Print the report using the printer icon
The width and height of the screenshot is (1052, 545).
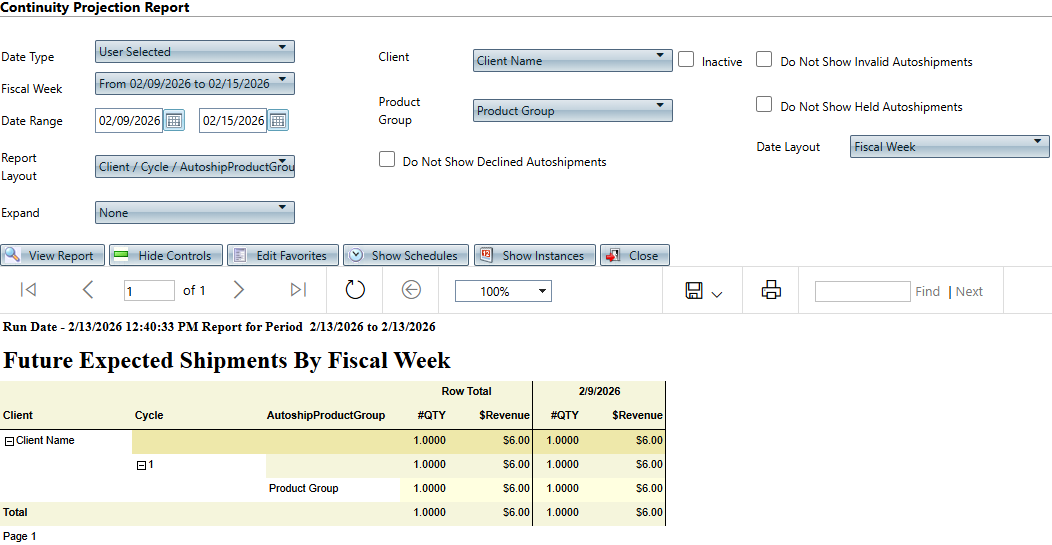coord(771,290)
